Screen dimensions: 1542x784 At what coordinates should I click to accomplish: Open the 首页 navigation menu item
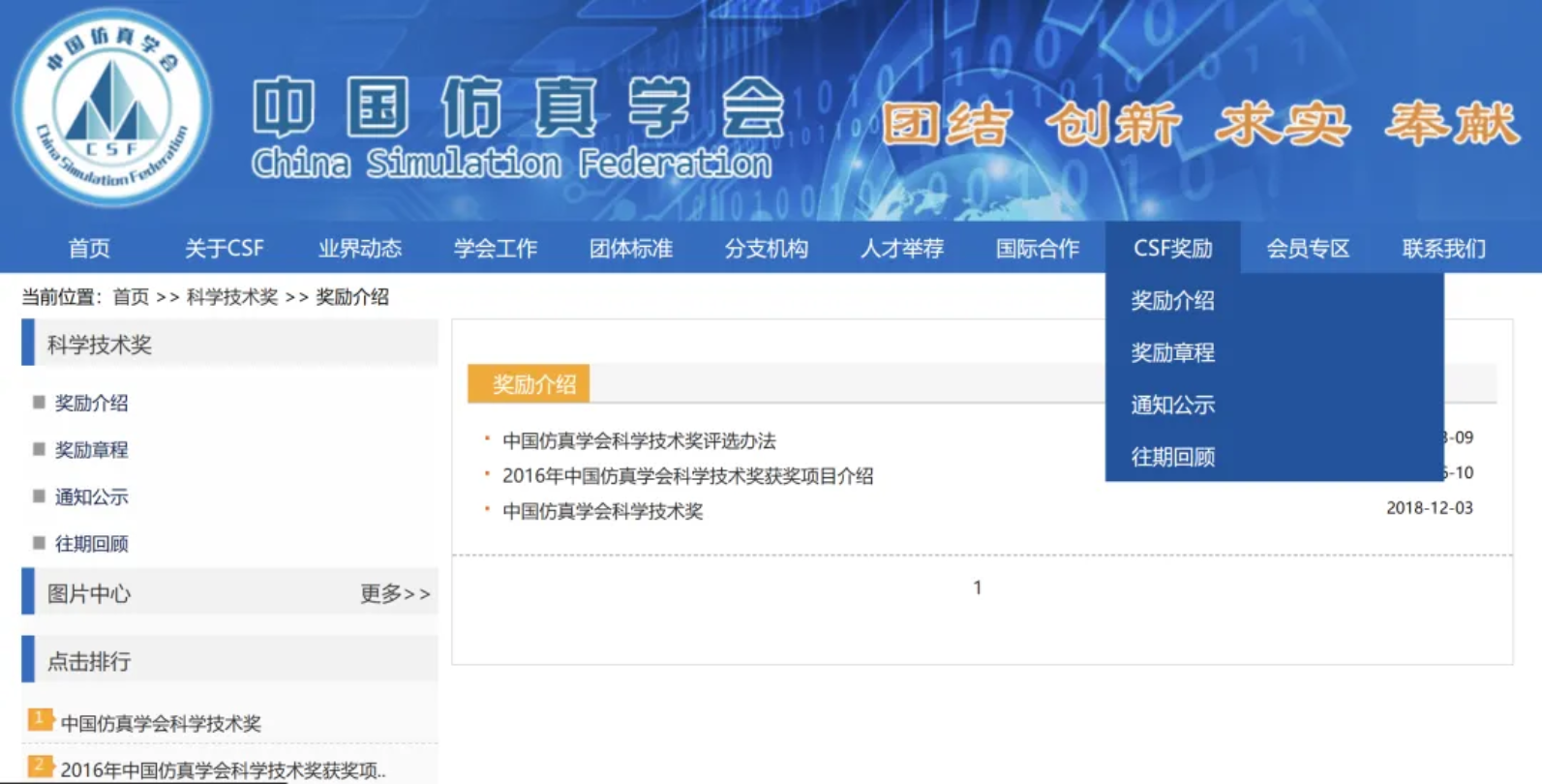pyautogui.click(x=89, y=249)
